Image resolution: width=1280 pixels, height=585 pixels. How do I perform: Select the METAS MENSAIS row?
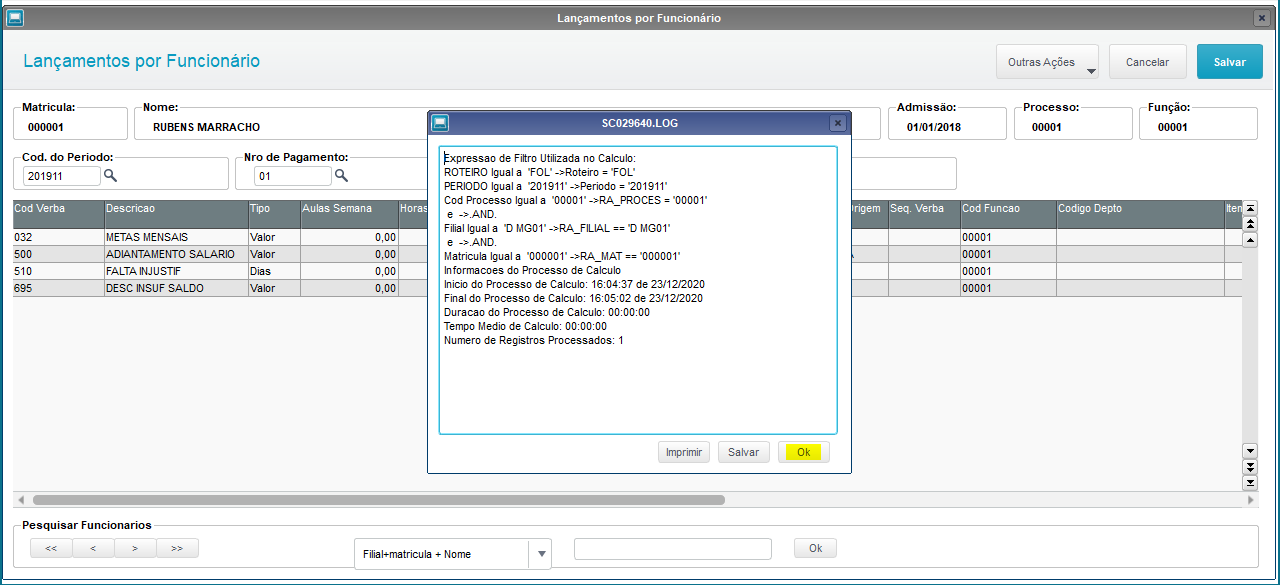[x=627, y=237]
